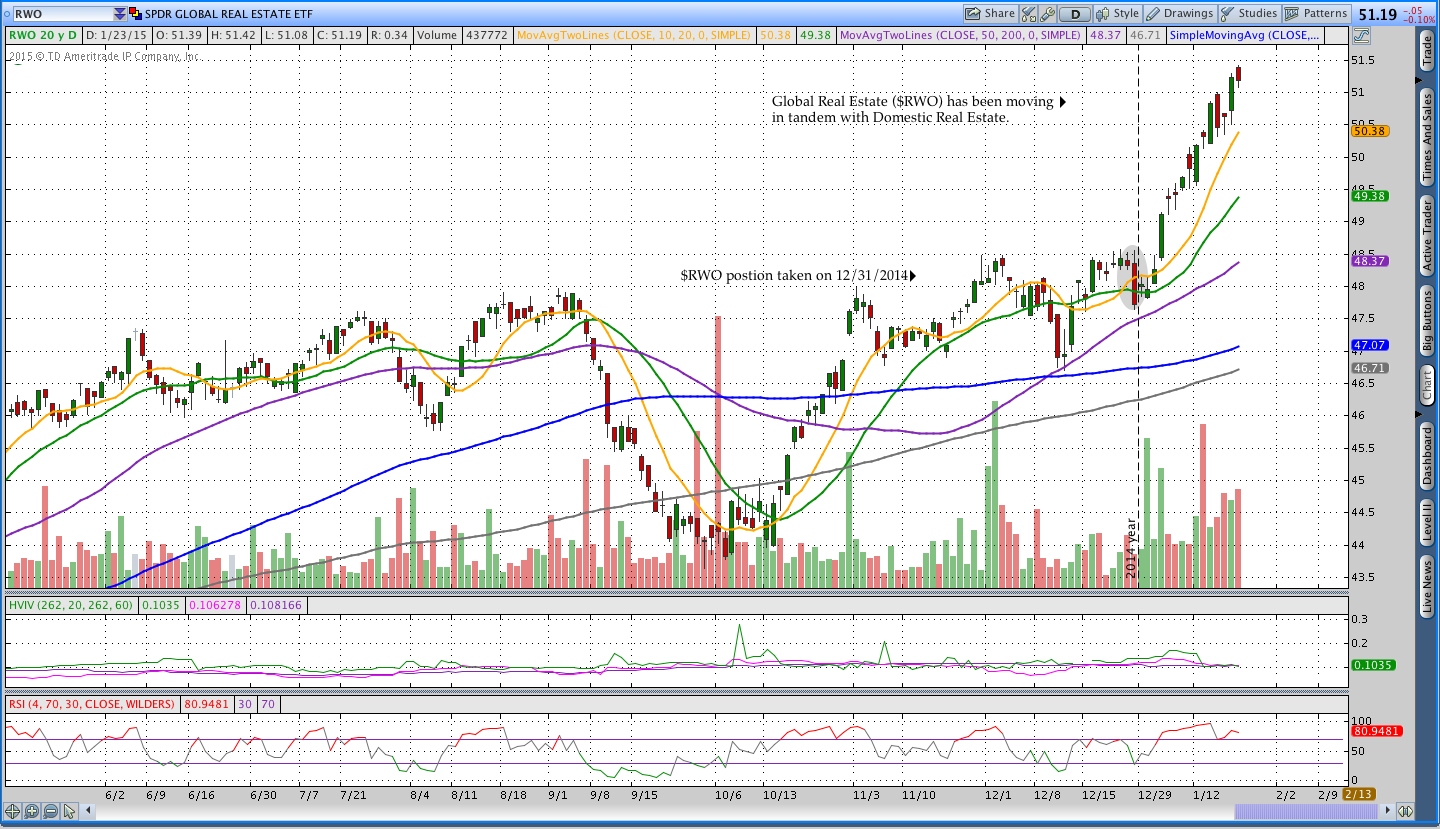Click the C: 51.19 close value
The height and width of the screenshot is (829, 1440).
339,35
